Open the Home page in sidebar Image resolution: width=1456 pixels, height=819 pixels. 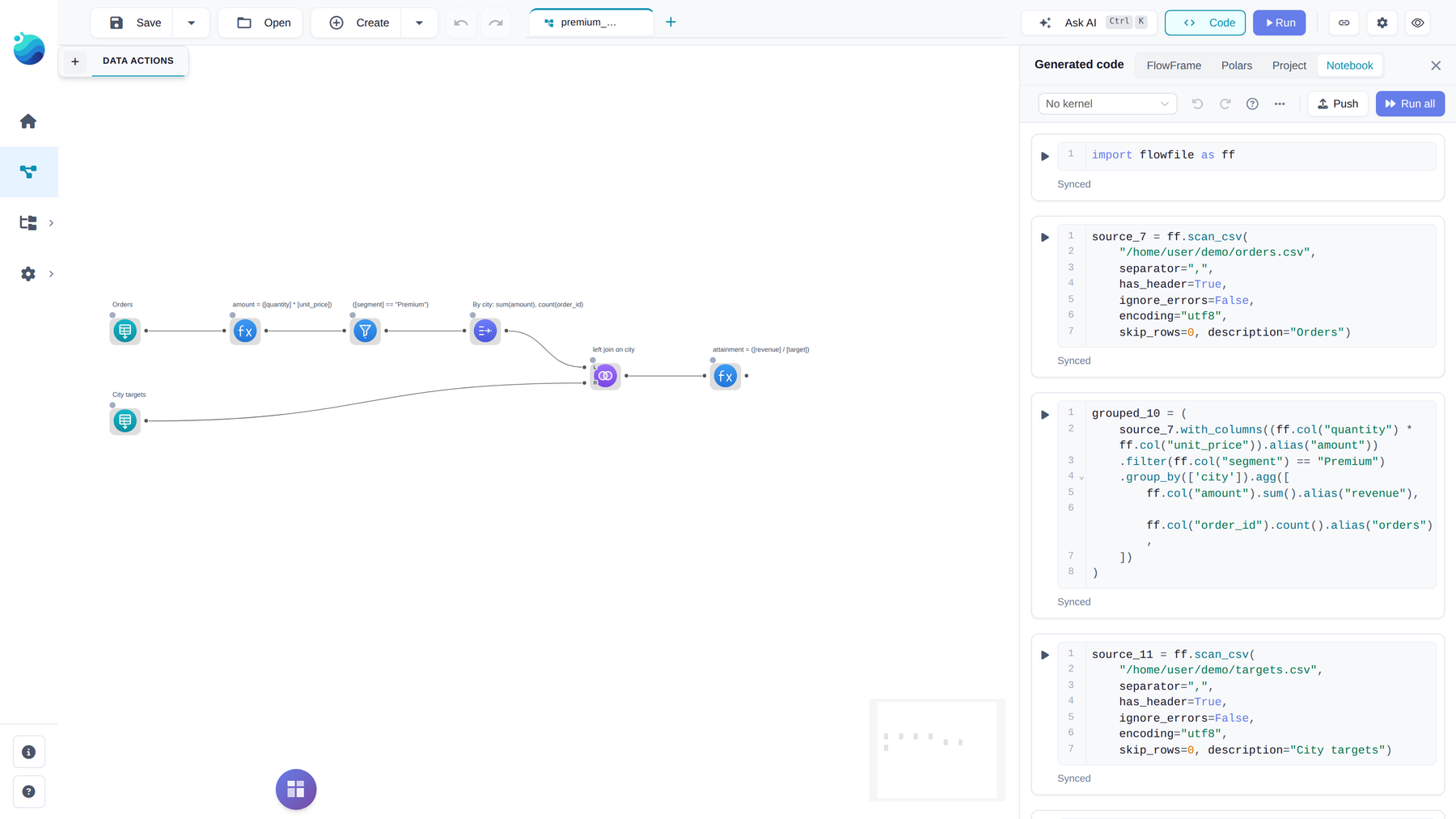click(x=28, y=121)
